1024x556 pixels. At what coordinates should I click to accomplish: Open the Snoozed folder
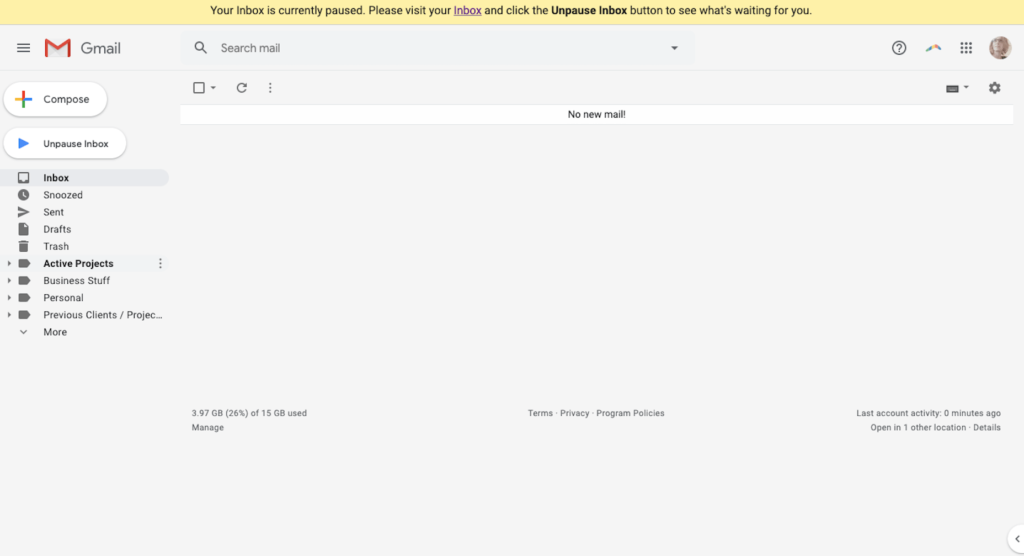[62, 195]
